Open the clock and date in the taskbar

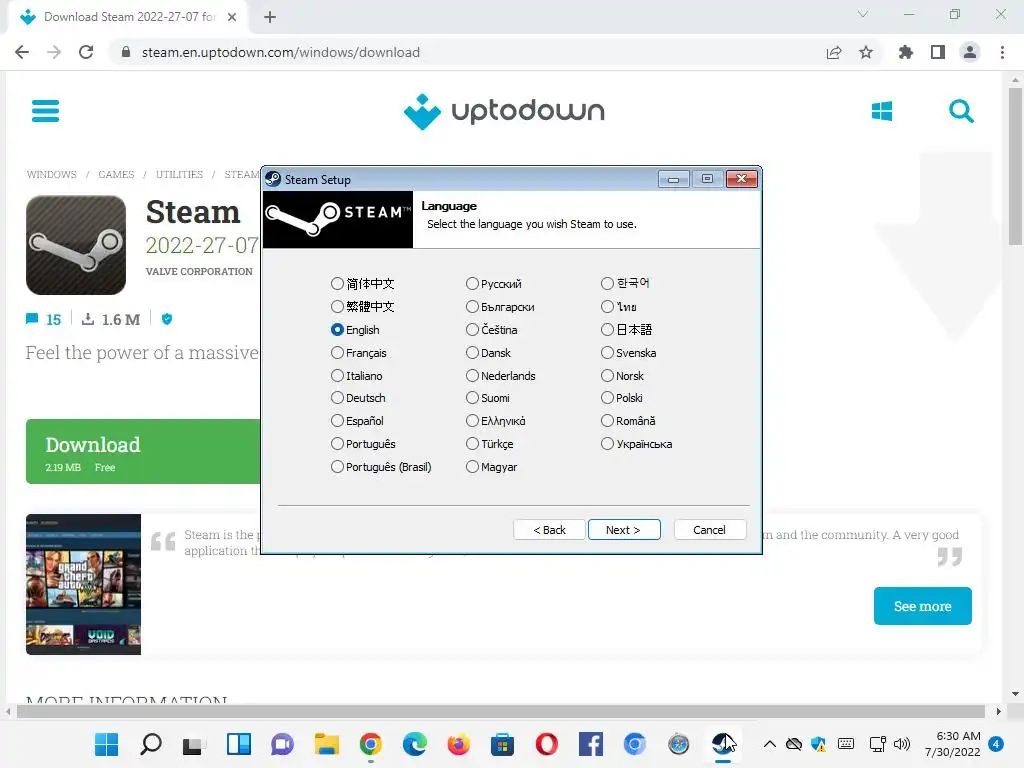(x=953, y=744)
